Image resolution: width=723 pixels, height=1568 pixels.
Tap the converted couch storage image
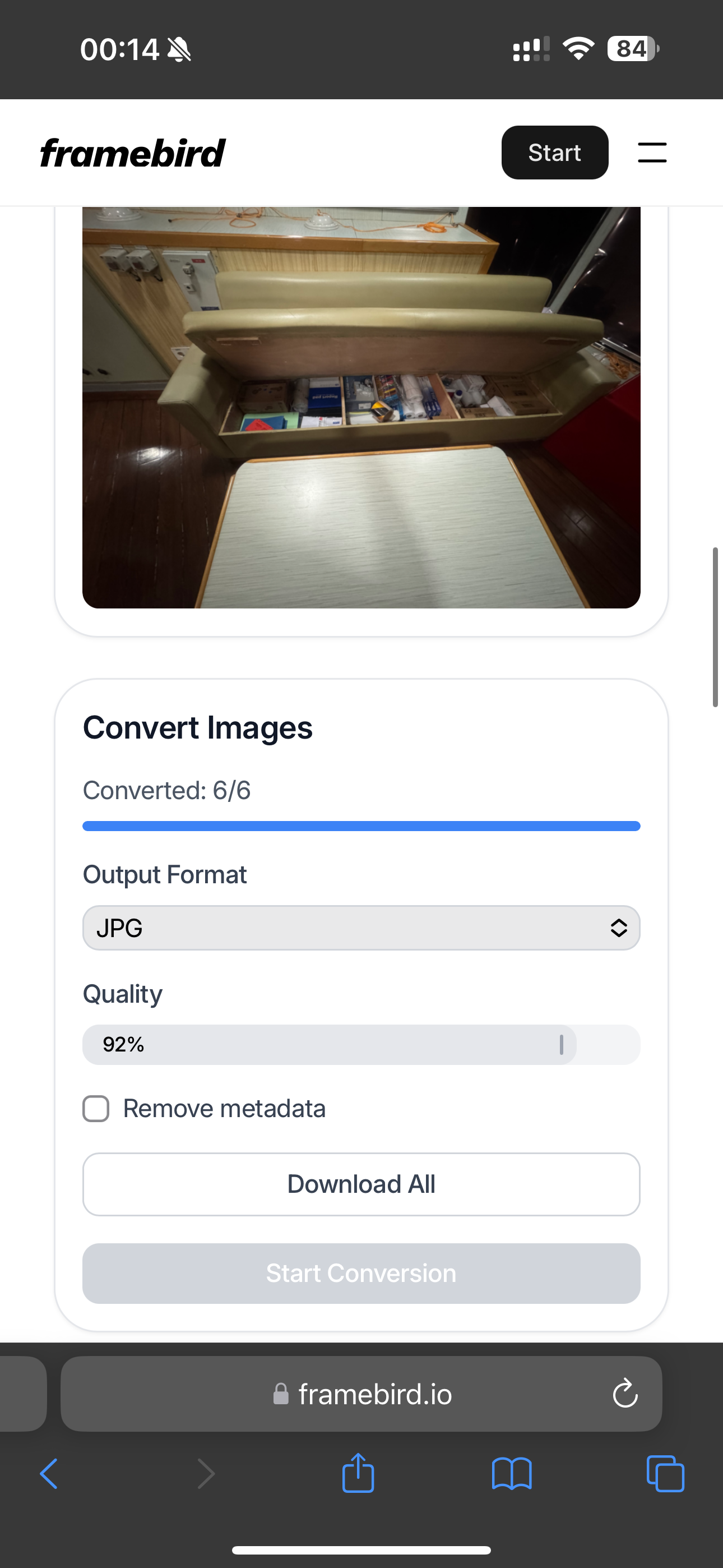coord(361,407)
